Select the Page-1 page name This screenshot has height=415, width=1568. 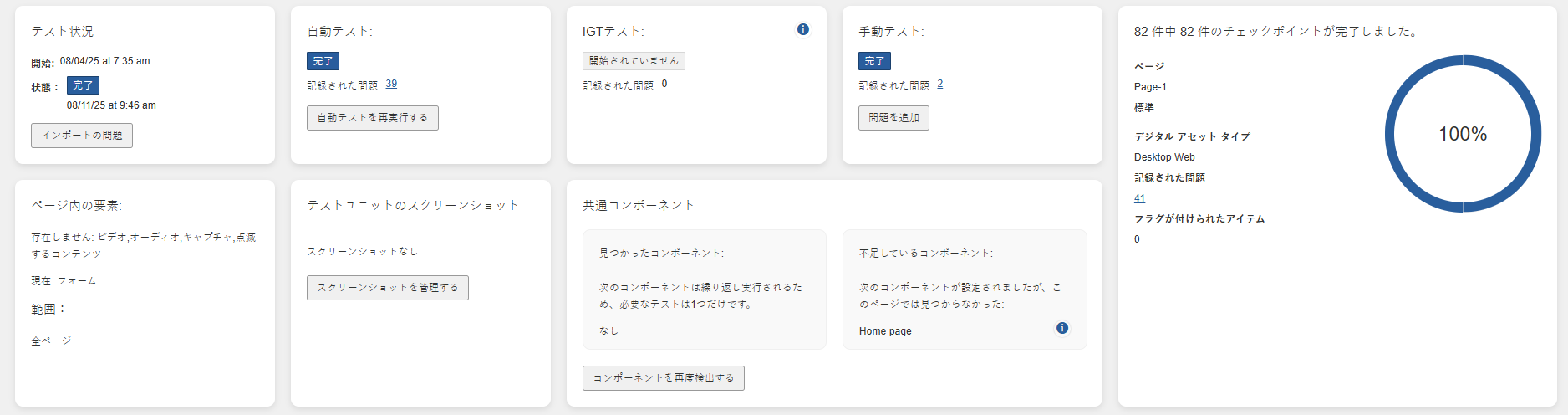(1150, 87)
